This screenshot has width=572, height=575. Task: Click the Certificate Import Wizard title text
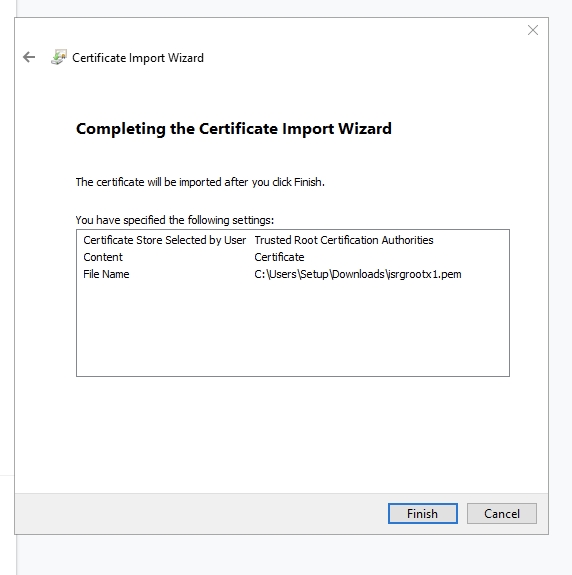click(x=138, y=58)
